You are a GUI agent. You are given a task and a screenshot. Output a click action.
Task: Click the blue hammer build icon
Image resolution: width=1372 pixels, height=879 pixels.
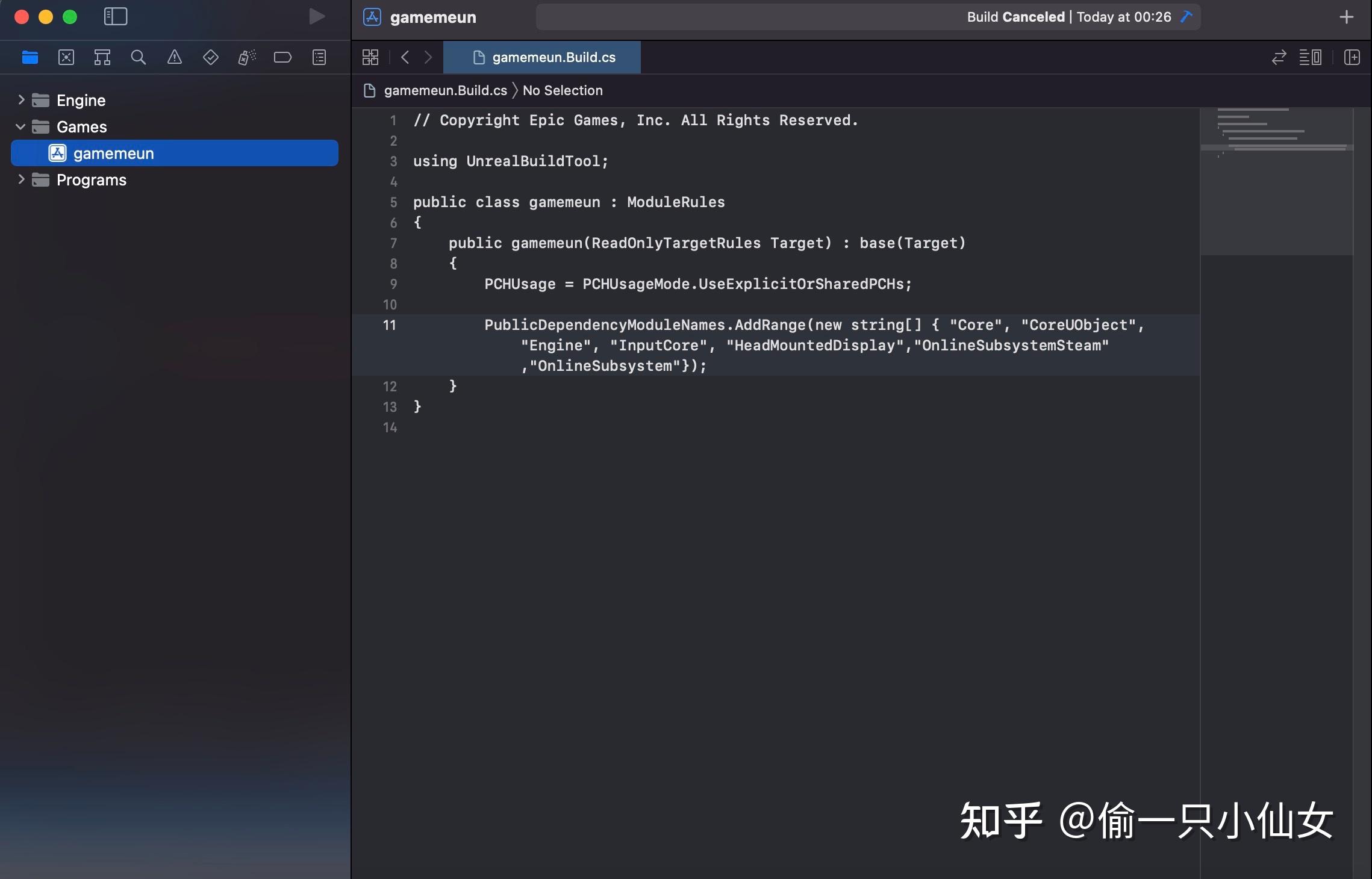pos(1186,17)
